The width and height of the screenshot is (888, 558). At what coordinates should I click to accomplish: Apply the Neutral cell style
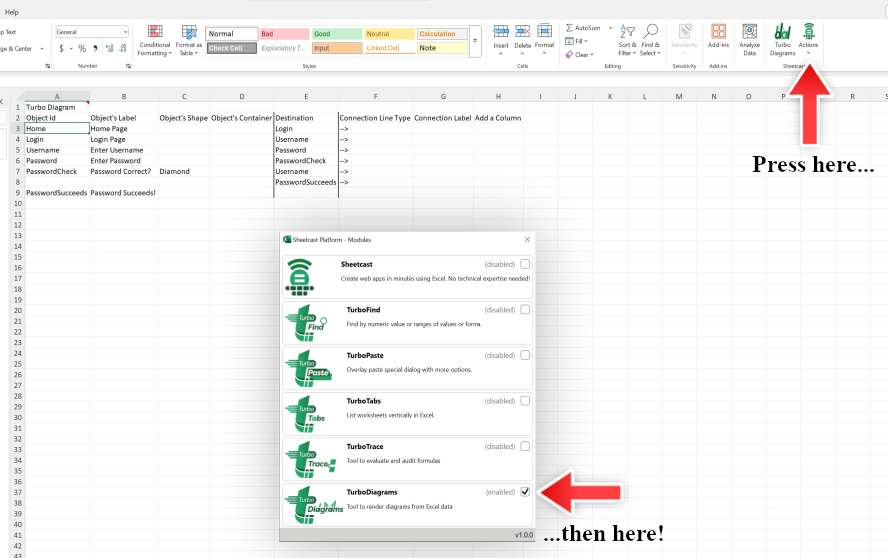(389, 34)
